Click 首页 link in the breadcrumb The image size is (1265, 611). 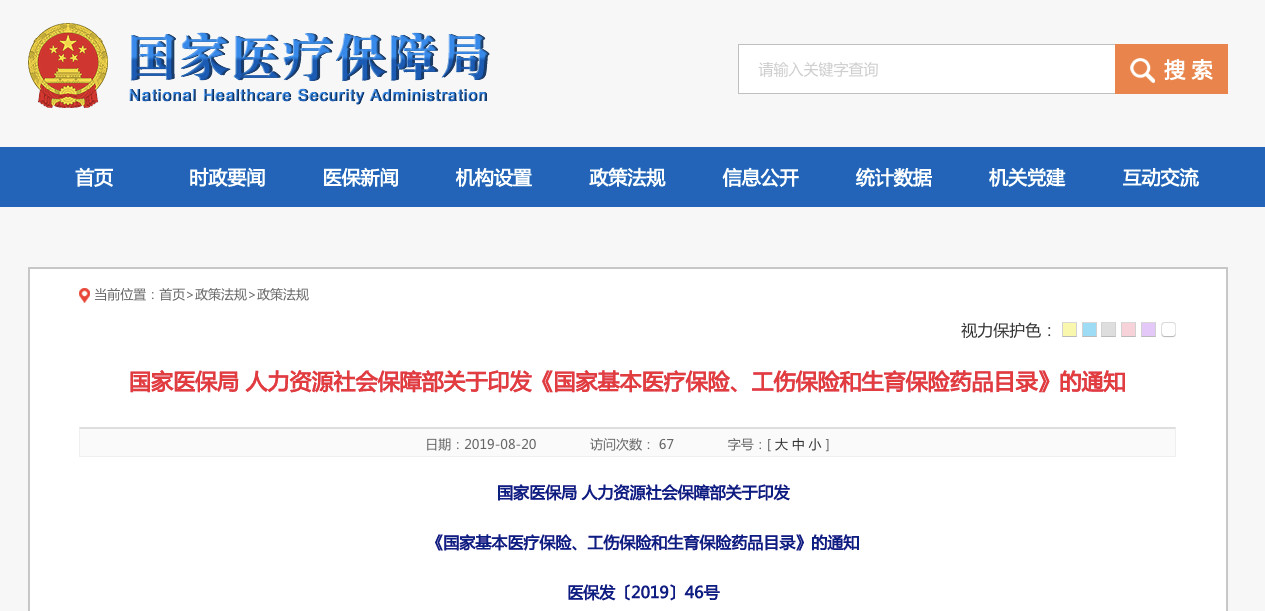click(x=172, y=295)
